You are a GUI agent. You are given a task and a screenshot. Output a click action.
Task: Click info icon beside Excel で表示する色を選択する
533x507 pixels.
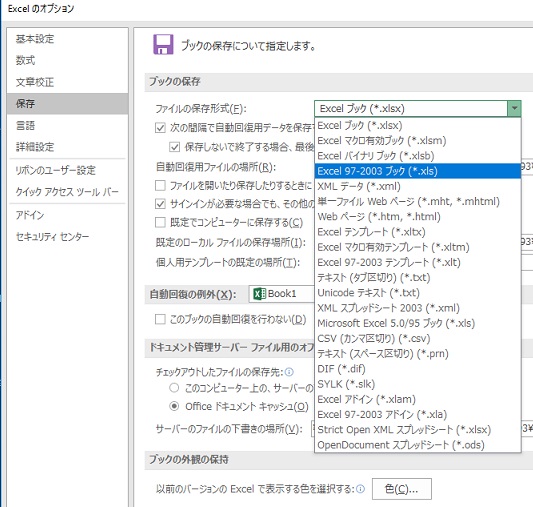point(360,489)
